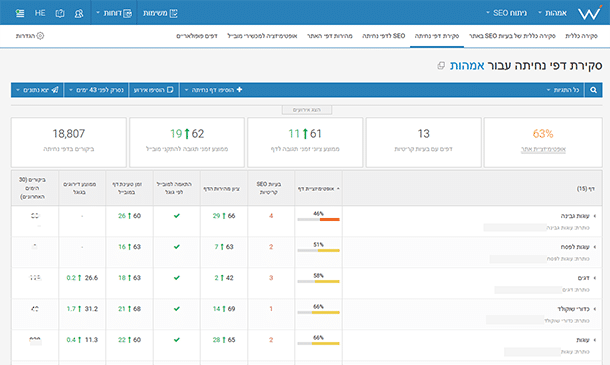The height and width of the screenshot is (365, 610).
Task: Click ranking value 11.3 in עוגות row
Action: [91, 340]
